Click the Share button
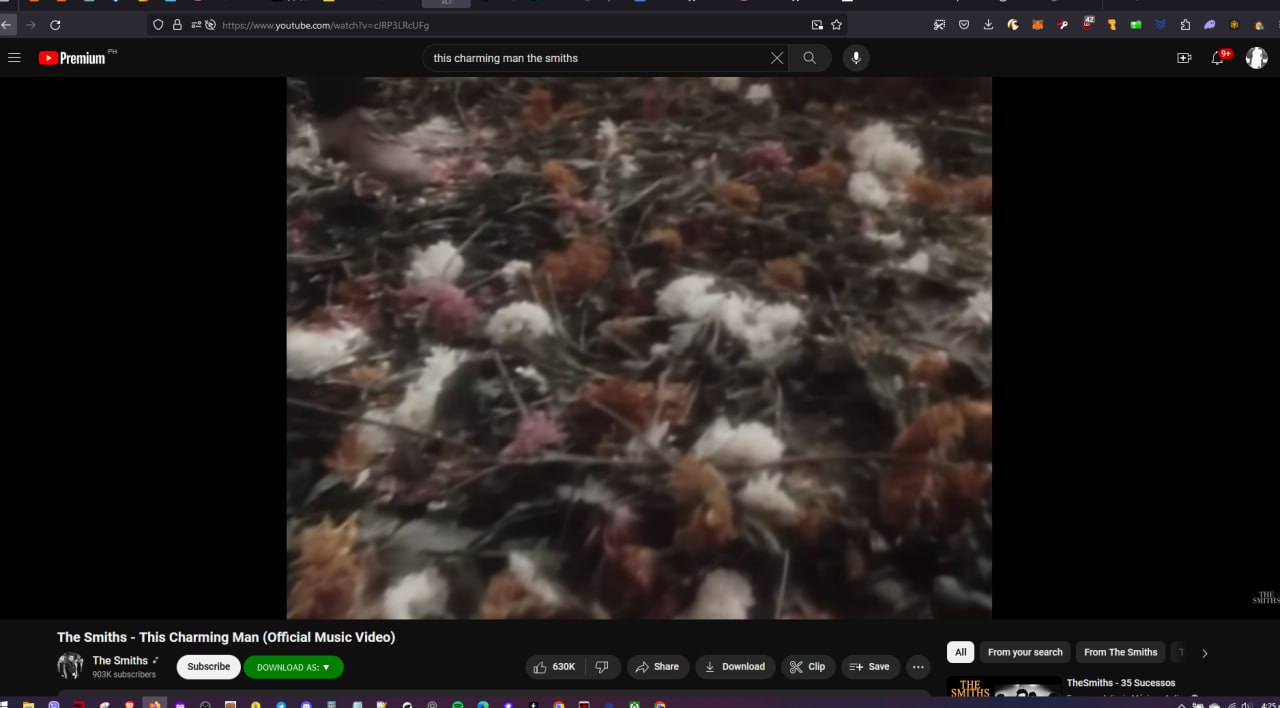The width and height of the screenshot is (1280, 708). (658, 667)
